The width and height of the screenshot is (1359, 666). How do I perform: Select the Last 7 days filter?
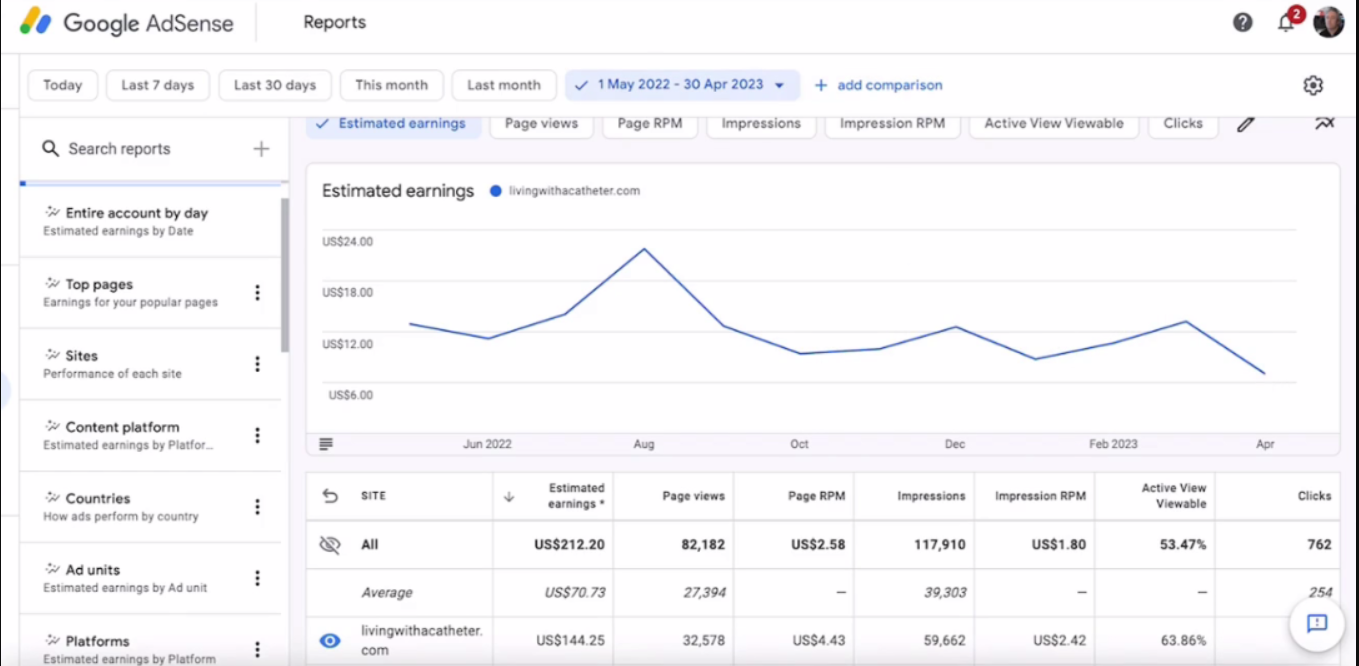pyautogui.click(x=158, y=85)
